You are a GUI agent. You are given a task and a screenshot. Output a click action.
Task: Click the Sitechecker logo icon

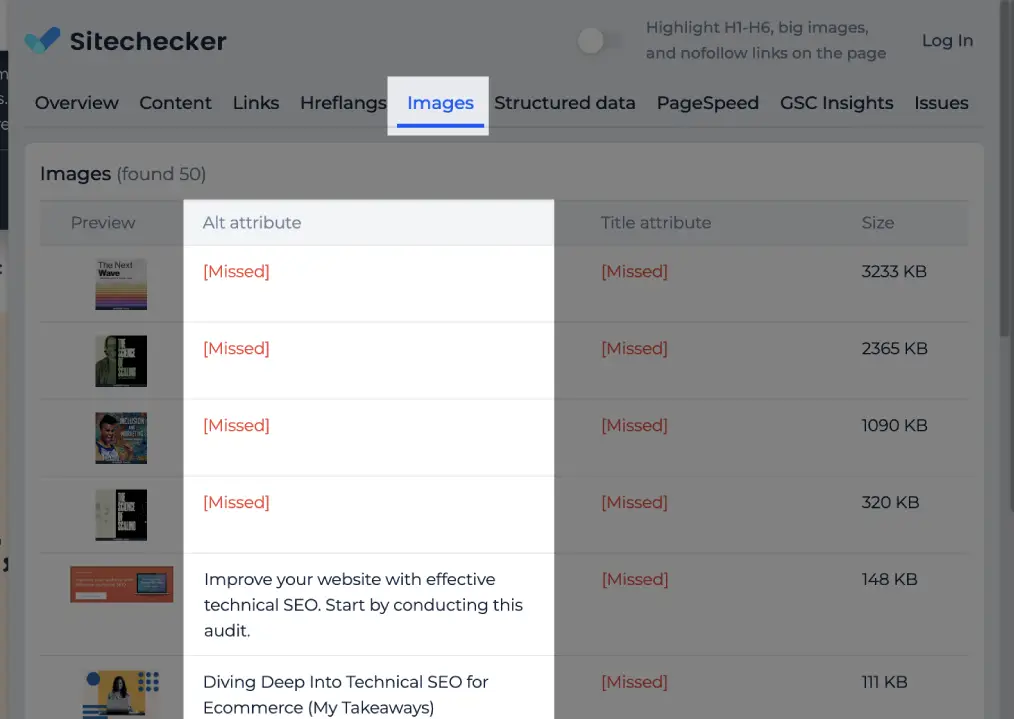pos(41,40)
